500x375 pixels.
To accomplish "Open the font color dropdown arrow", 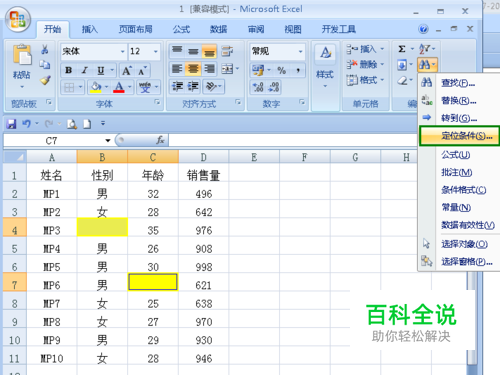I will 130,87.
